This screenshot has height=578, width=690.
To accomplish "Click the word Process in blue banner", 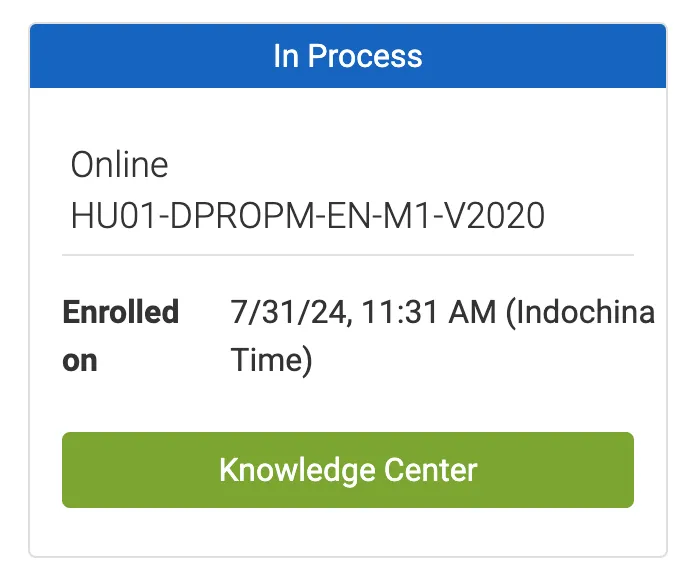I will 365,56.
